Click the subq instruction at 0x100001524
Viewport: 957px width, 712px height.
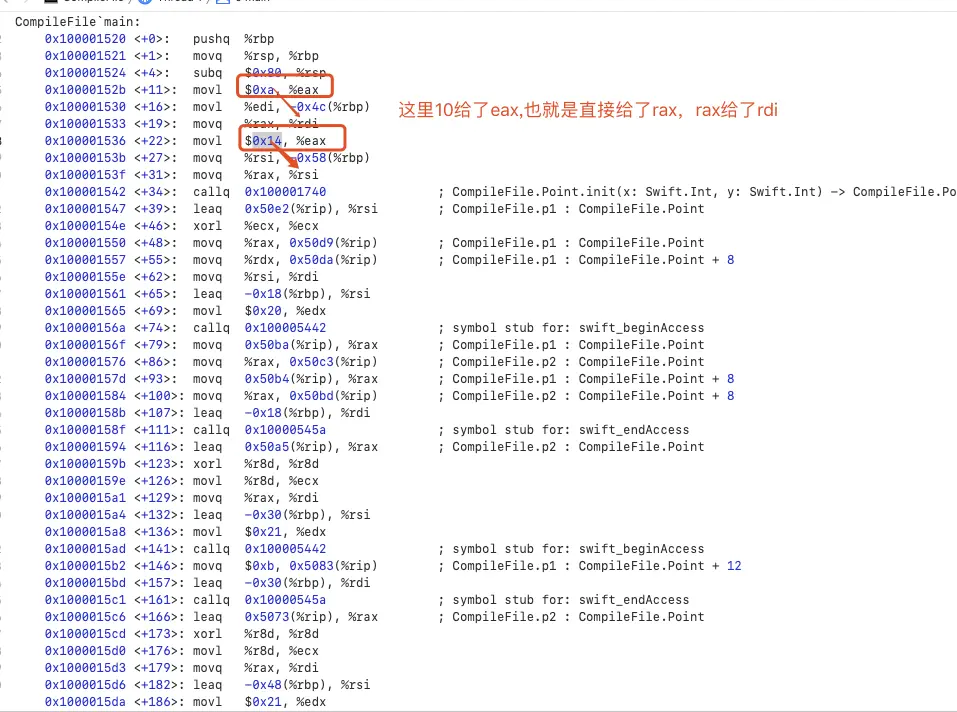pos(208,73)
